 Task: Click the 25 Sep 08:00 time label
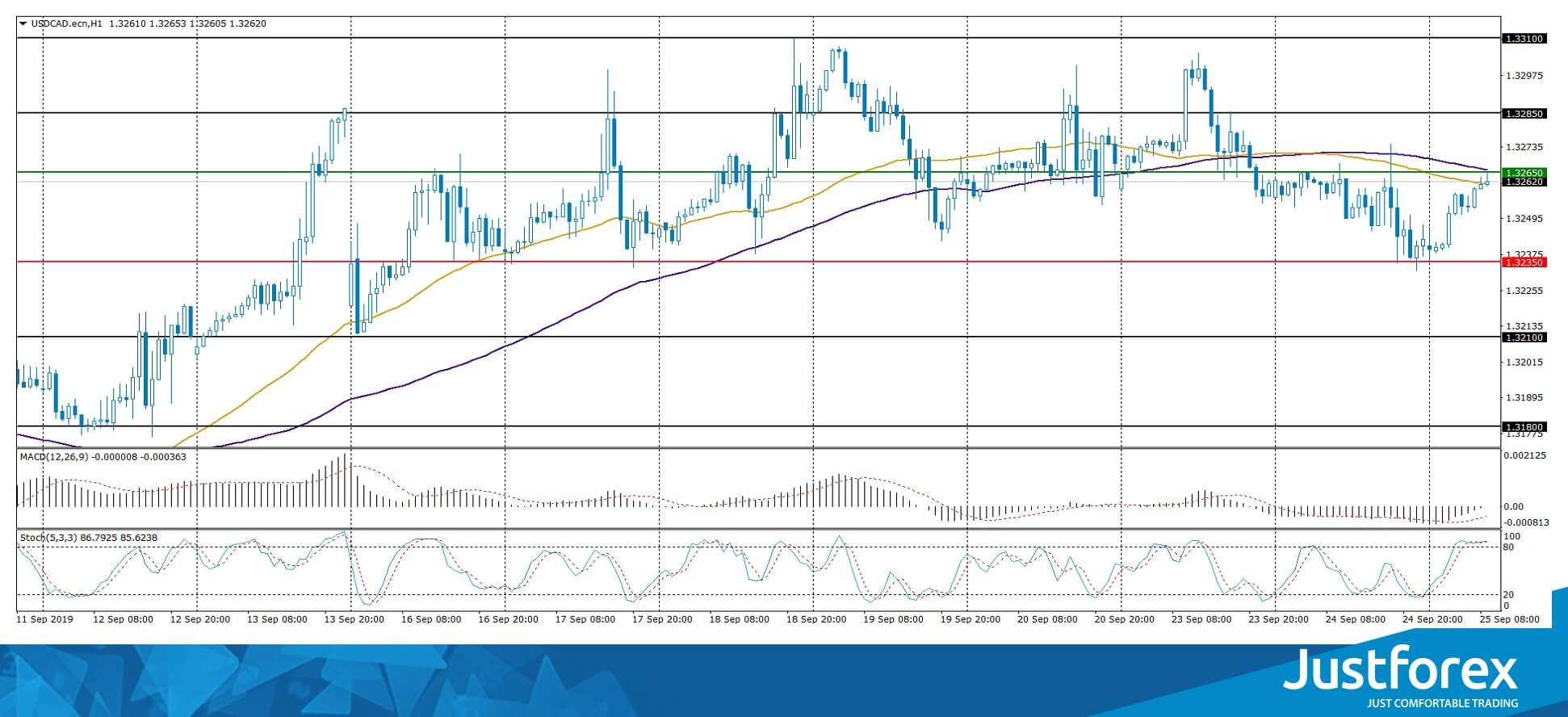pyautogui.click(x=1510, y=619)
